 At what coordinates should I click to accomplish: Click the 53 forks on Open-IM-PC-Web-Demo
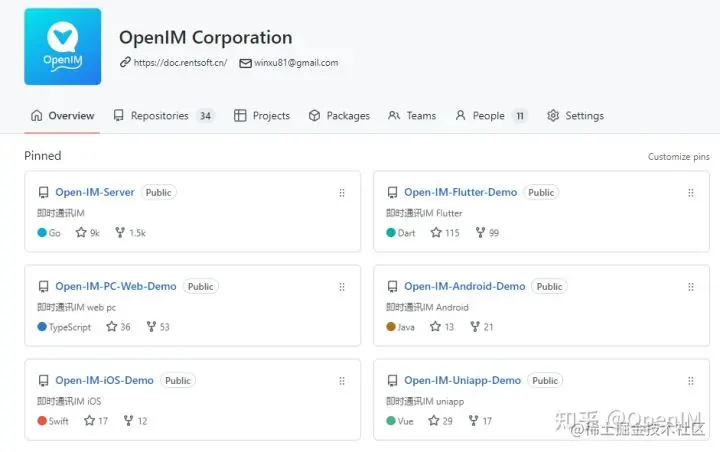(x=158, y=327)
